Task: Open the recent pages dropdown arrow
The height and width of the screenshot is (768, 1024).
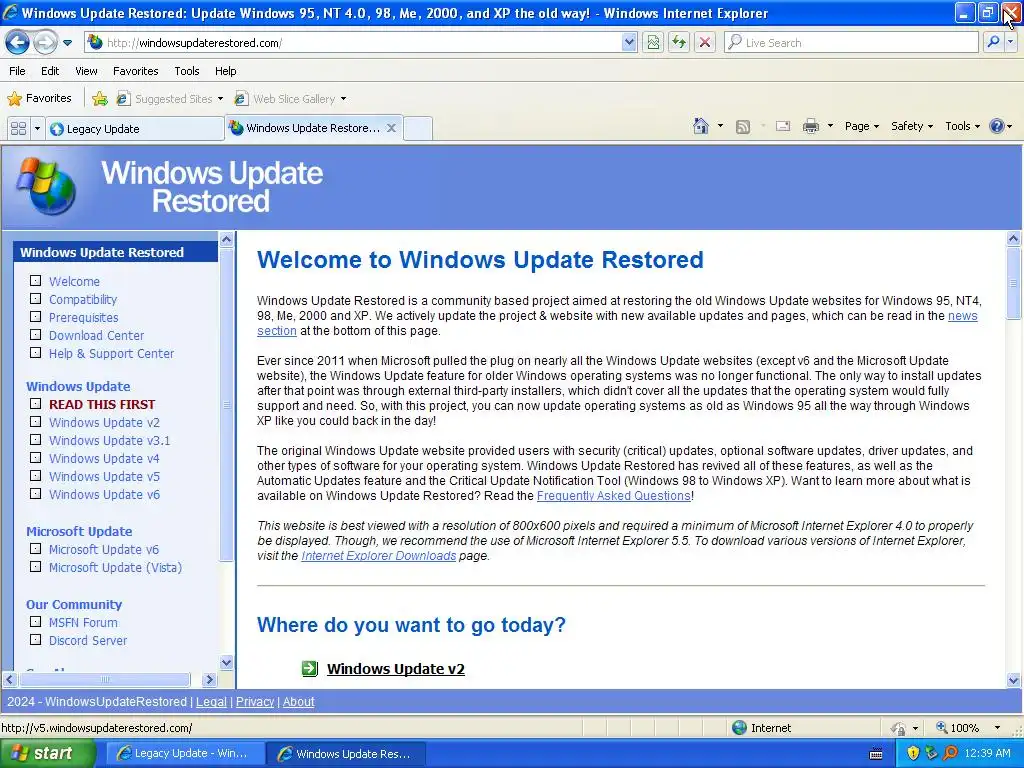Action: (67, 43)
